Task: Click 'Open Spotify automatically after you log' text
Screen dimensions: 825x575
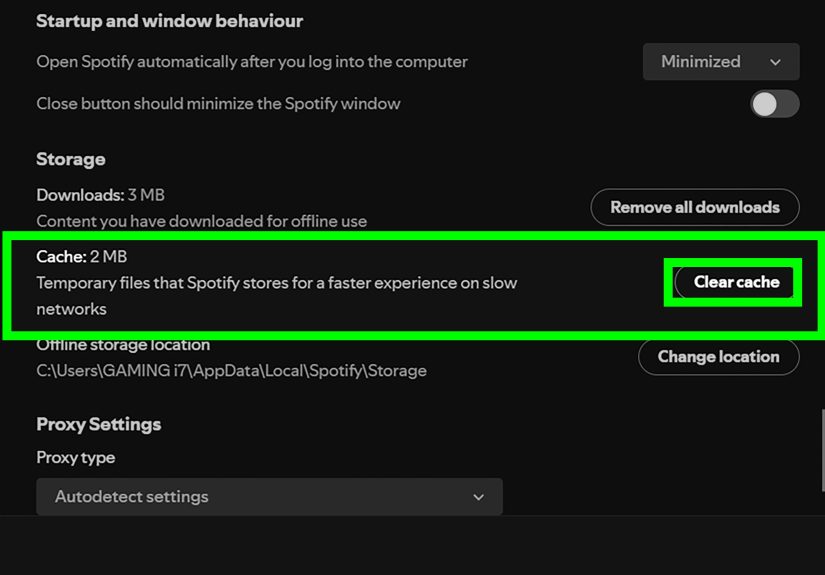Action: point(251,62)
